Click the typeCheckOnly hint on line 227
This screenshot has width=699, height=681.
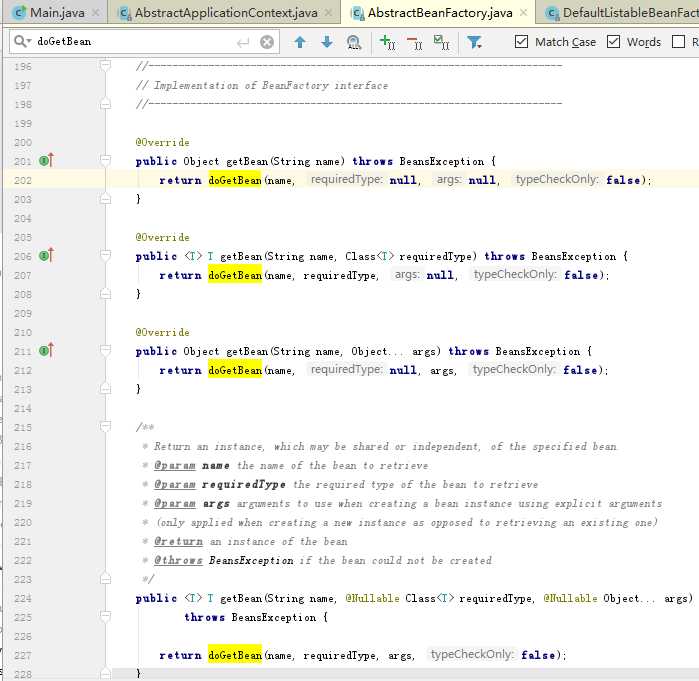click(472, 654)
